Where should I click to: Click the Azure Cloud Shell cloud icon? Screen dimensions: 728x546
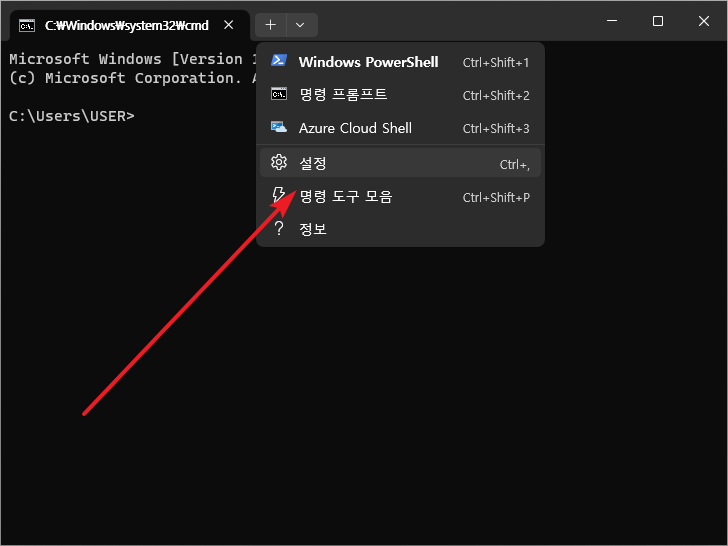click(279, 127)
